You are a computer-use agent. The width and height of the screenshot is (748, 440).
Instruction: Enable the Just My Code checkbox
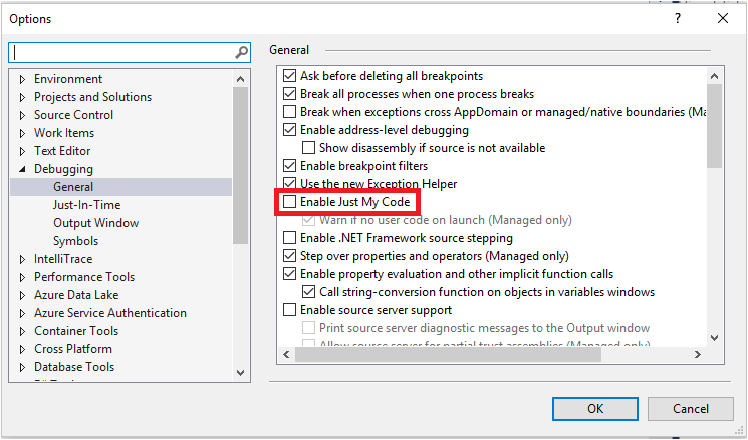tap(290, 202)
